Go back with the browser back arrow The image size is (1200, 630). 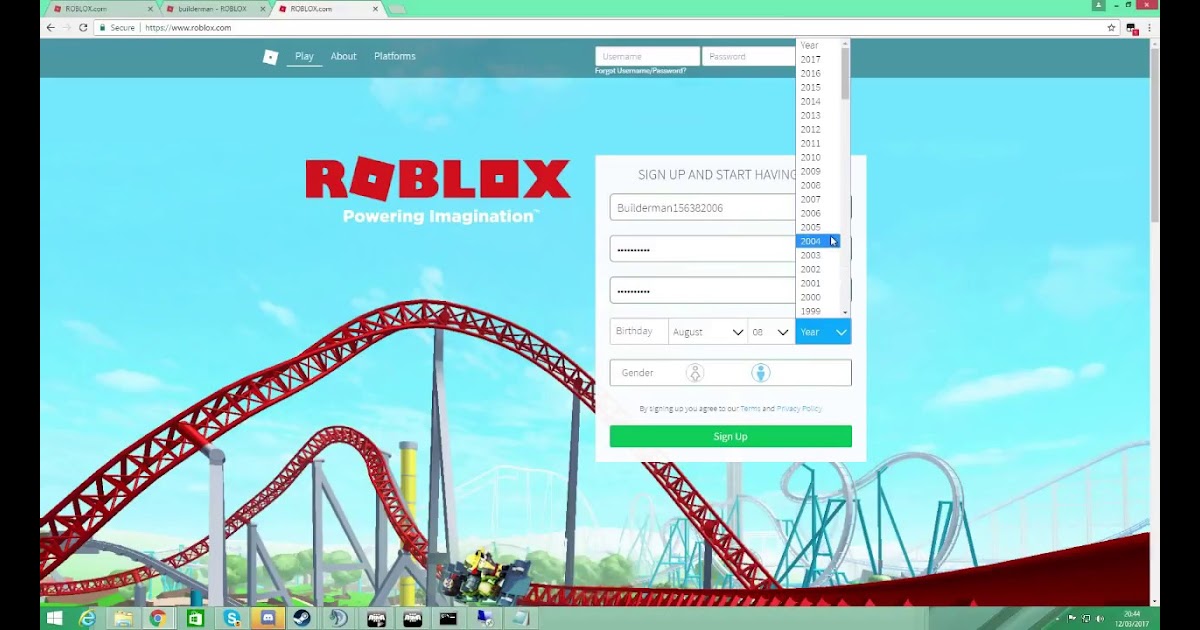pyautogui.click(x=51, y=28)
